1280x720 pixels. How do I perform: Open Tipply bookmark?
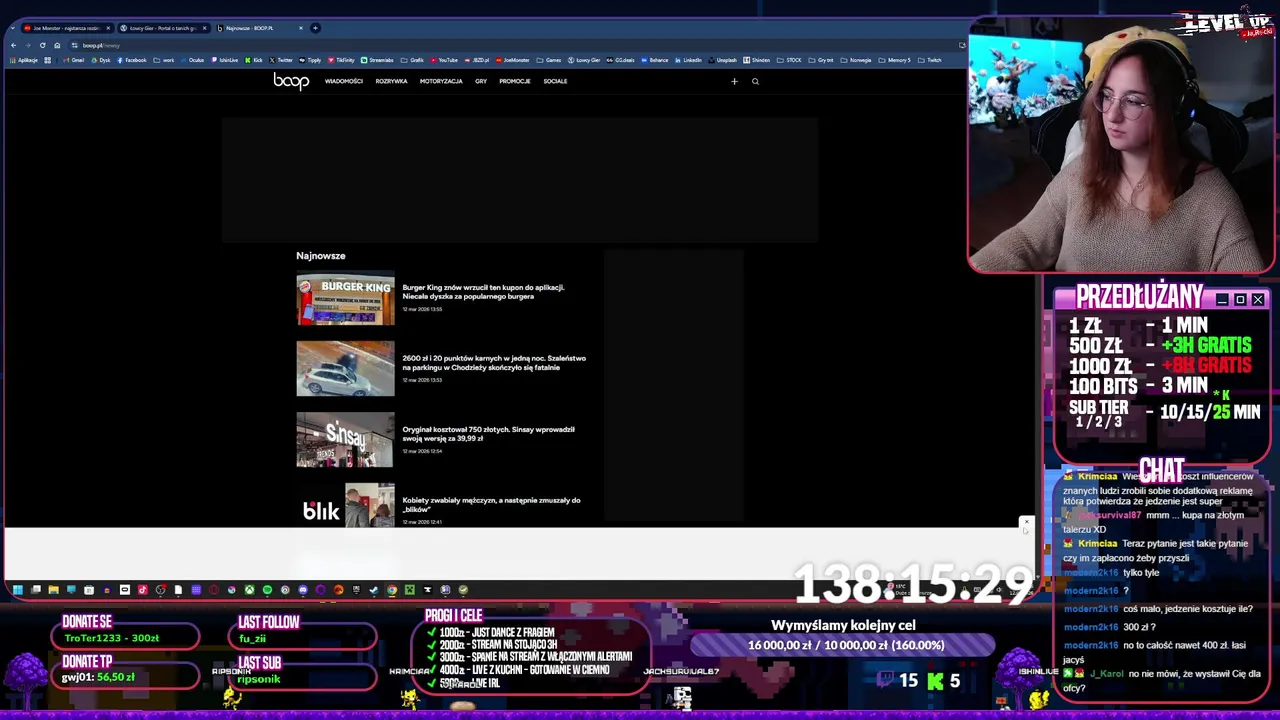point(310,60)
